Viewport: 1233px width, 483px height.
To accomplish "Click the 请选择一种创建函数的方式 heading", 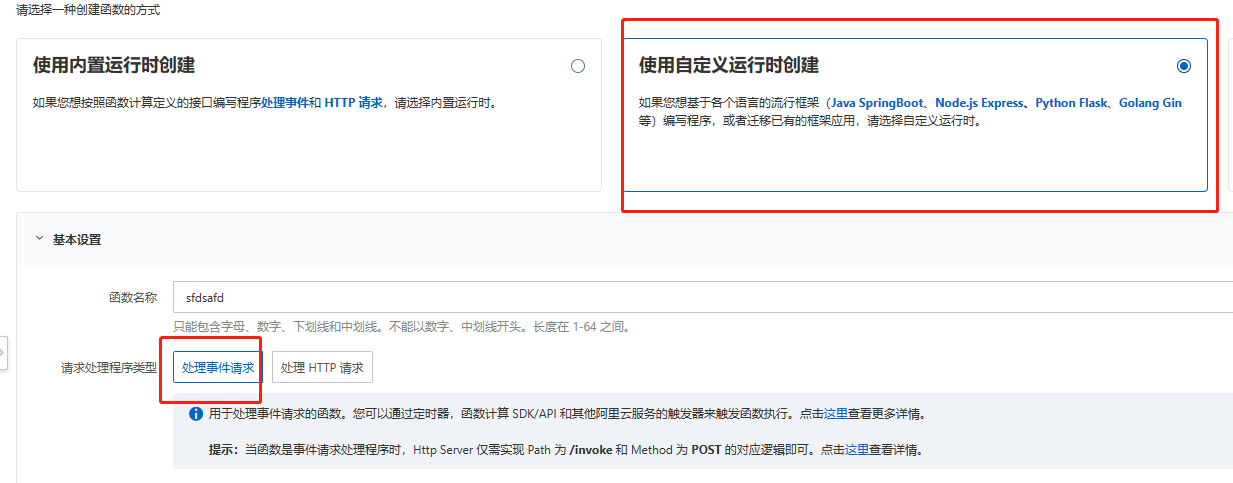I will click(x=88, y=9).
